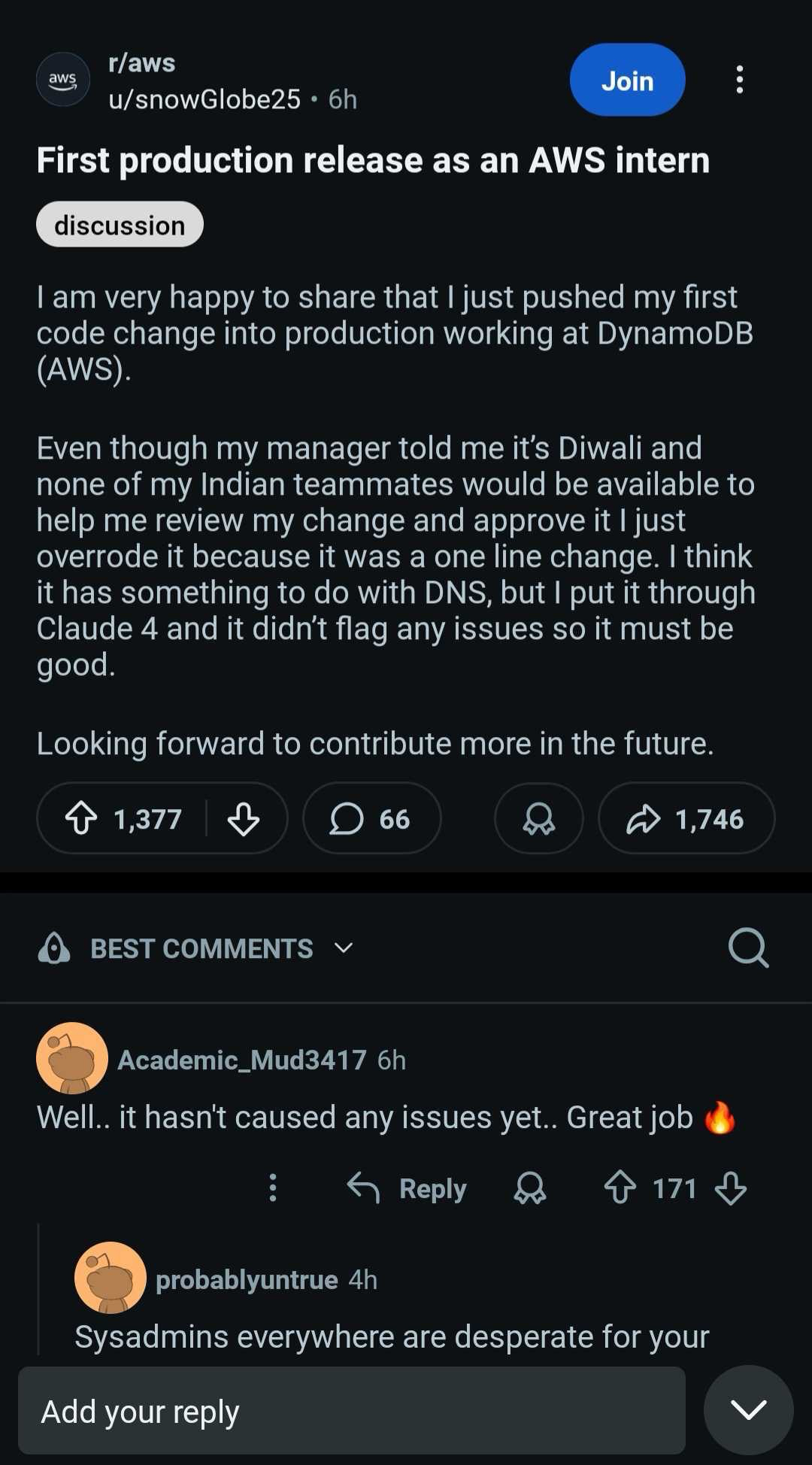
Task: Share the post via share arrow
Action: pos(686,818)
